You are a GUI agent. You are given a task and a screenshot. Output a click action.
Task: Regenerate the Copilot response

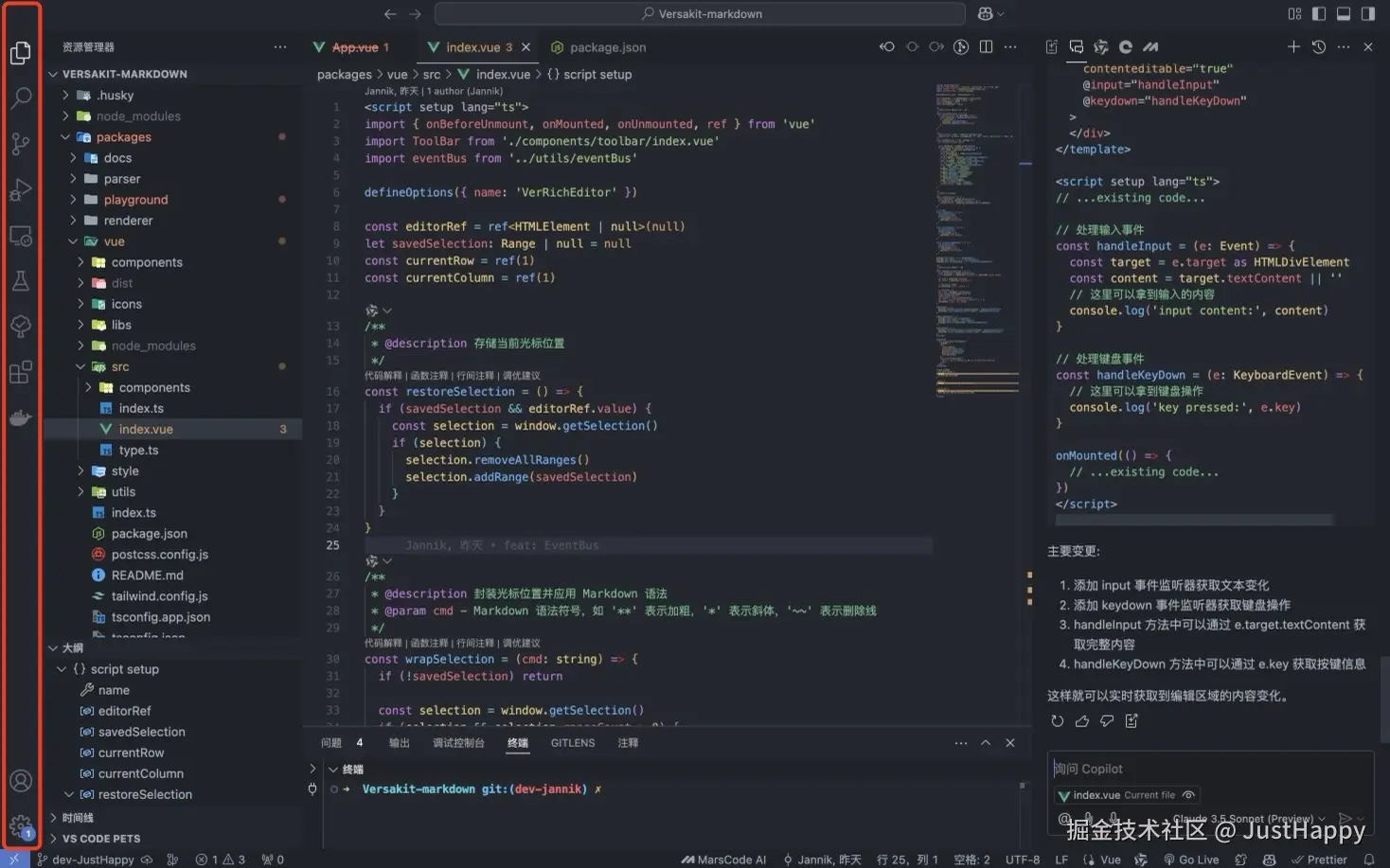tap(1058, 721)
